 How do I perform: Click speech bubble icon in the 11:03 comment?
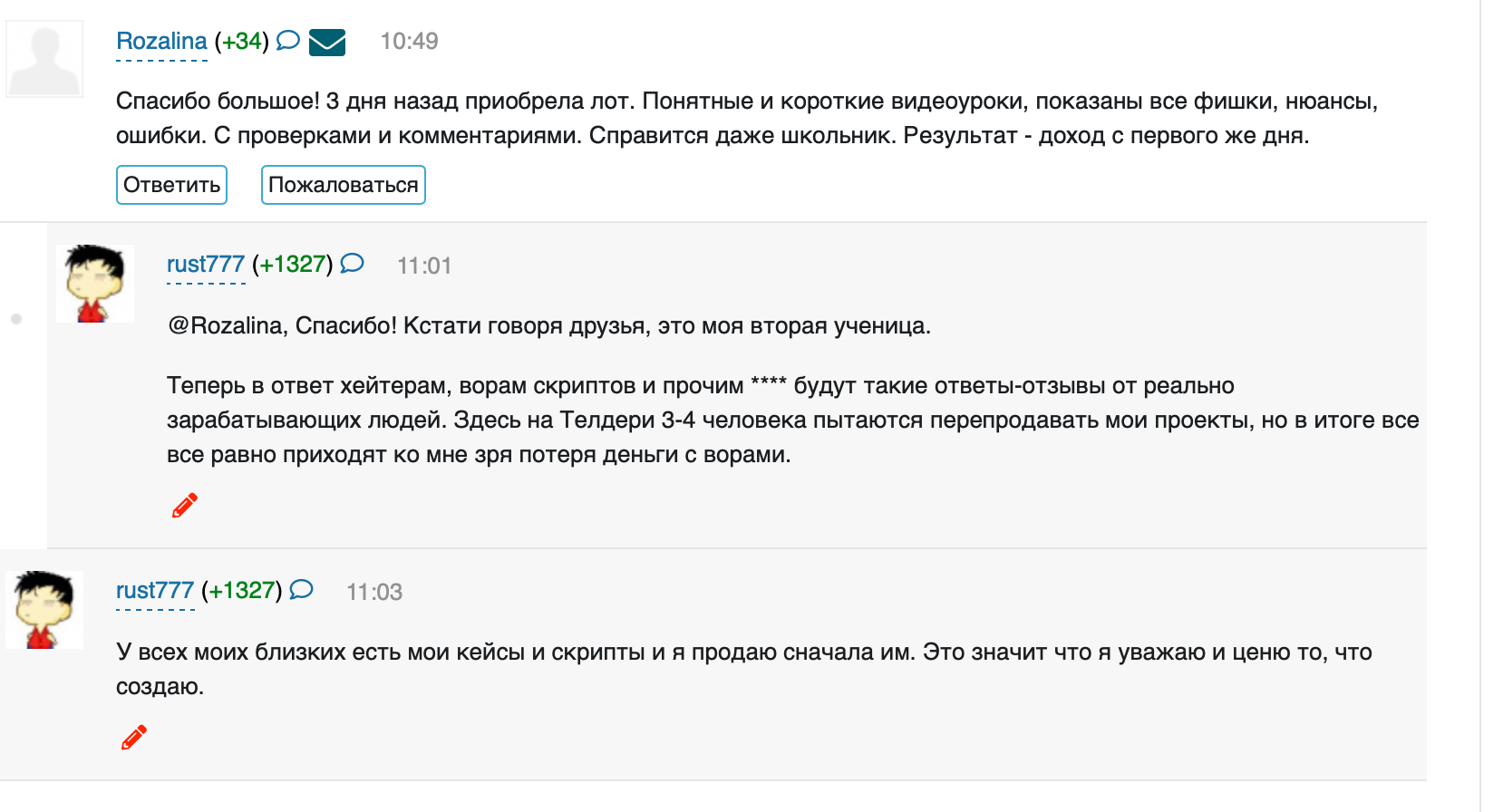(x=301, y=590)
